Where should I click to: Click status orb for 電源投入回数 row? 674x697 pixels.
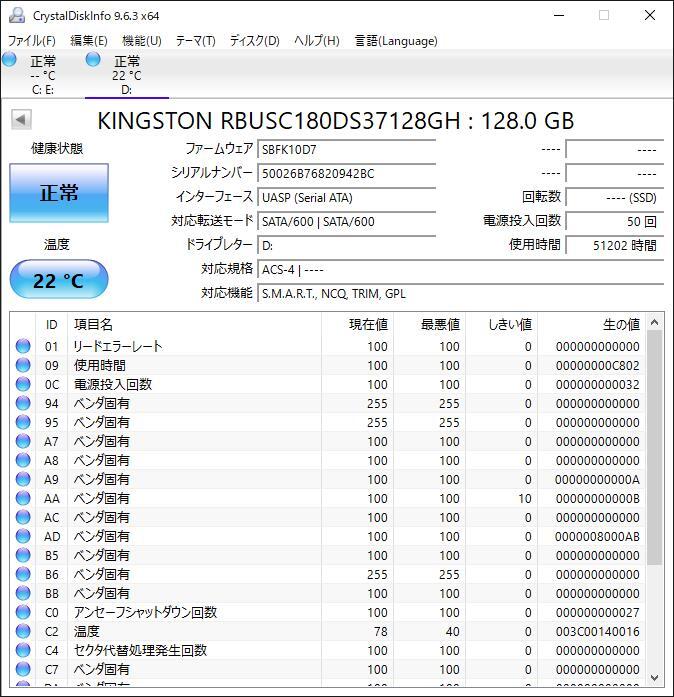pyautogui.click(x=23, y=385)
